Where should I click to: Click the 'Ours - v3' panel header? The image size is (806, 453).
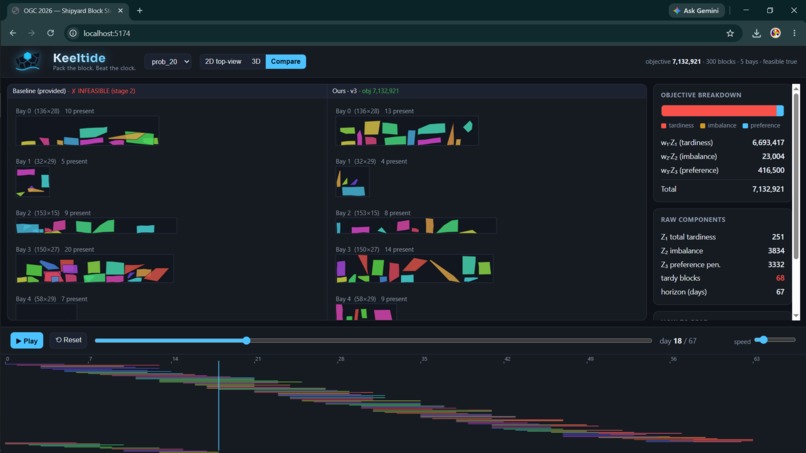click(x=344, y=91)
